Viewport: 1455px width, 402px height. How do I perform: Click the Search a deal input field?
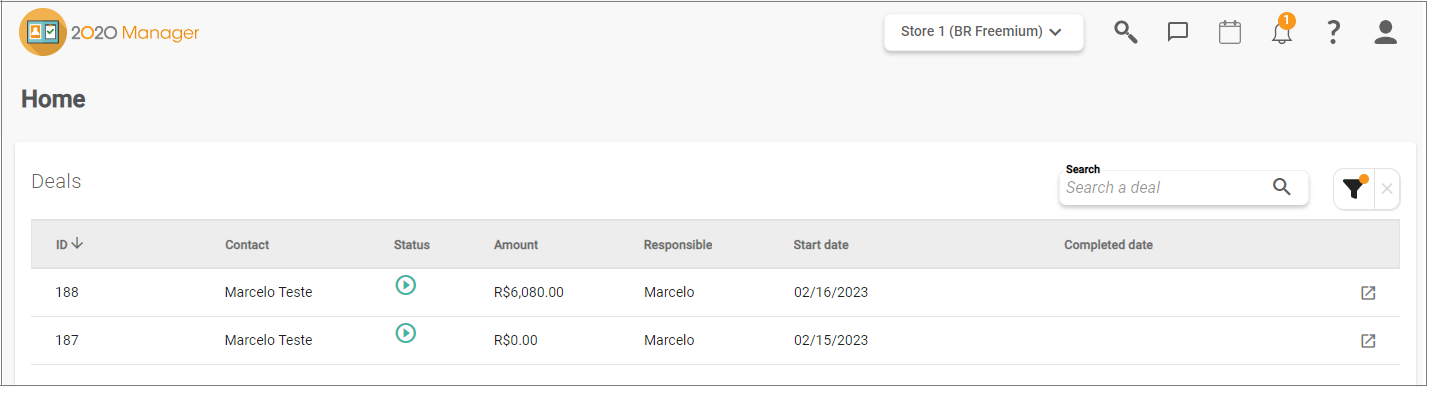coord(1165,187)
